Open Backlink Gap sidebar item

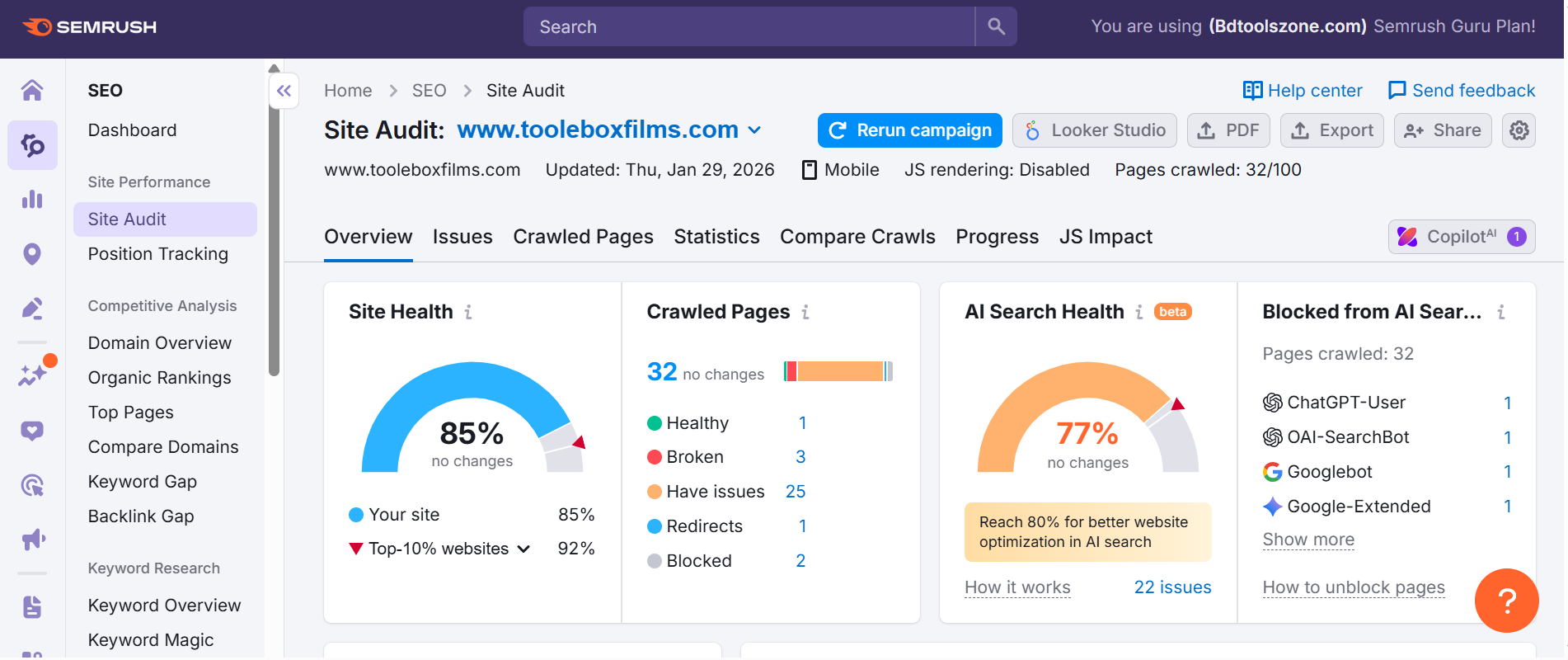pyautogui.click(x=141, y=516)
